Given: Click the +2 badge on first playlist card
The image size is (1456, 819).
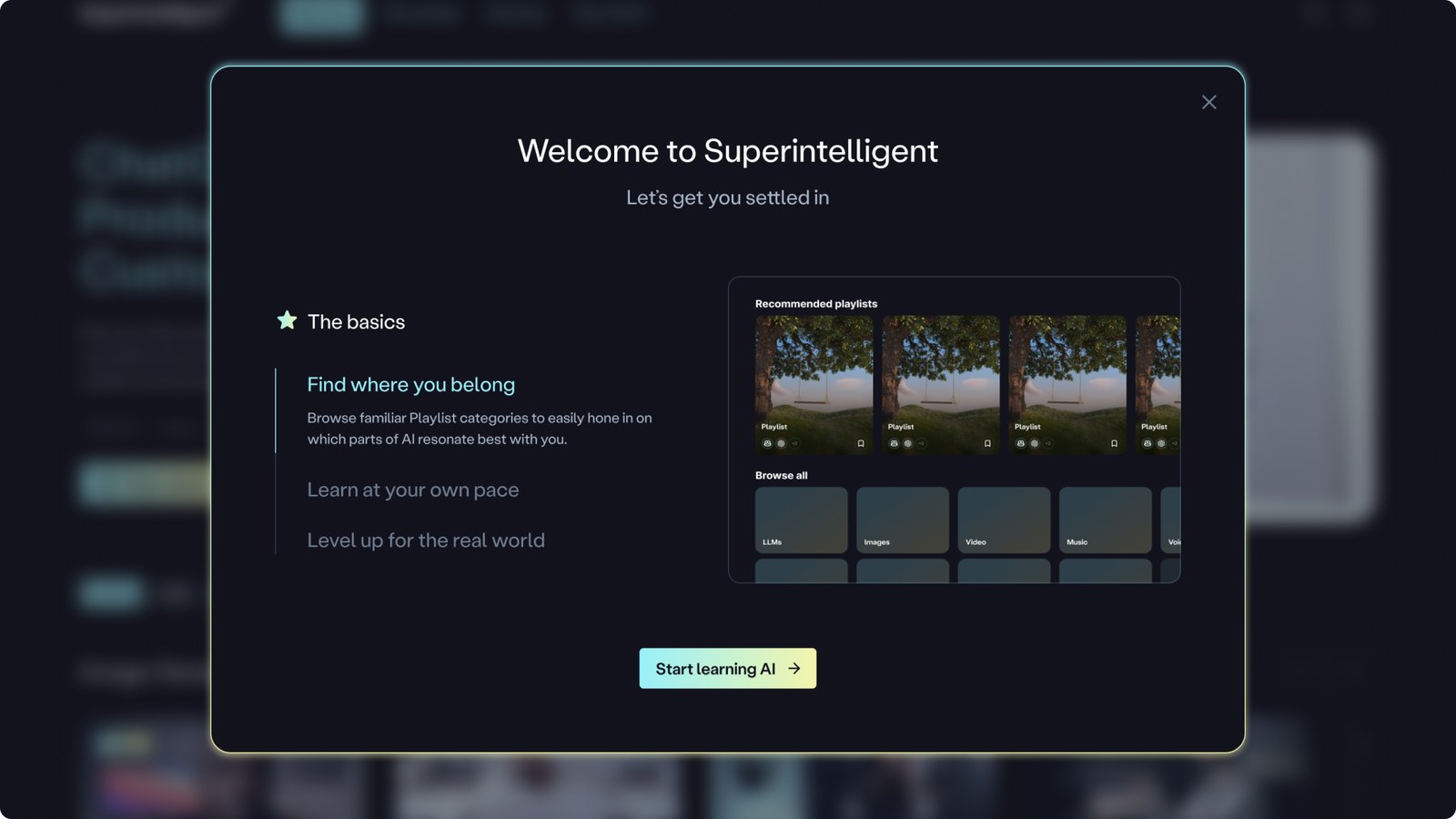Looking at the screenshot, I should pos(794,444).
